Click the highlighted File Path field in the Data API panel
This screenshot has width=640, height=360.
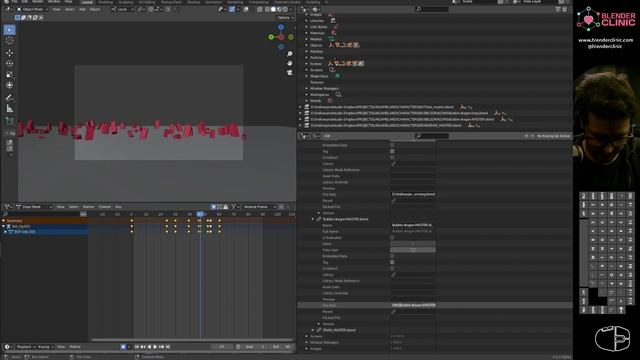[413, 305]
